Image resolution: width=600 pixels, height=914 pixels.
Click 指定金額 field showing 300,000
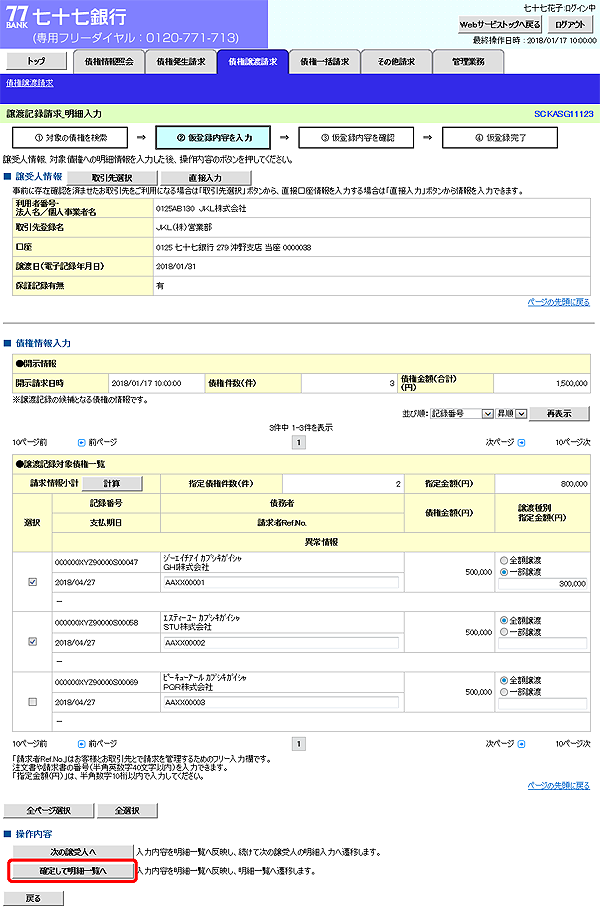pos(542,583)
